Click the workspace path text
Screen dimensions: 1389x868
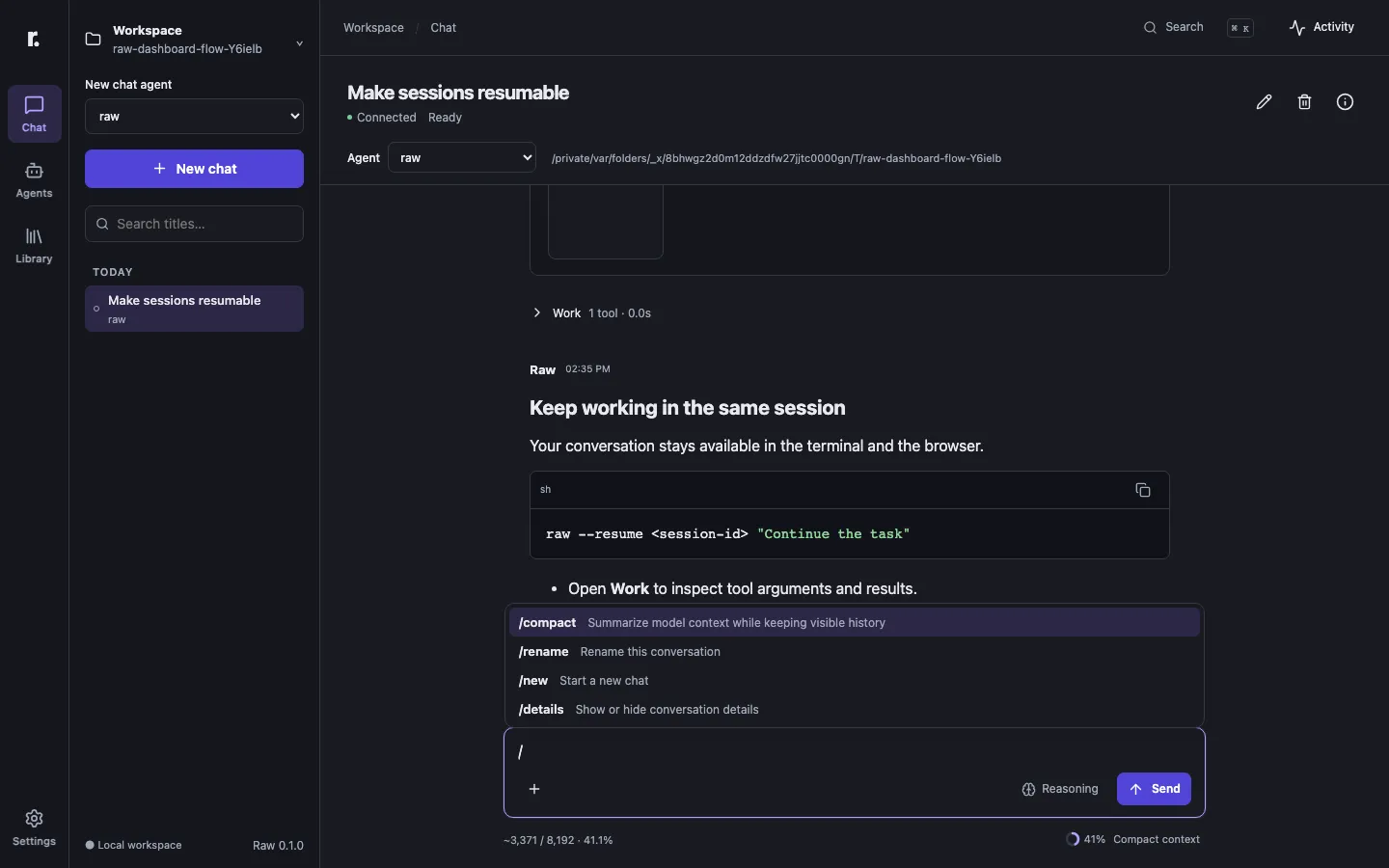(776, 158)
